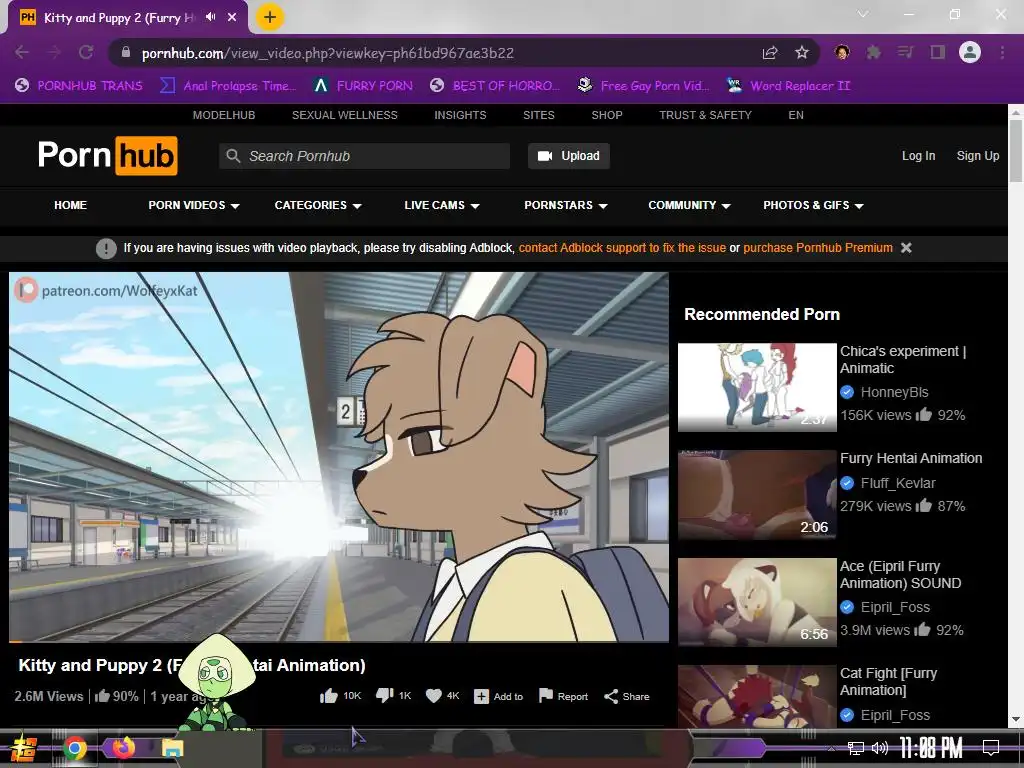Open Chrome three-dot menu
This screenshot has width=1024, height=768.
[1002, 52]
